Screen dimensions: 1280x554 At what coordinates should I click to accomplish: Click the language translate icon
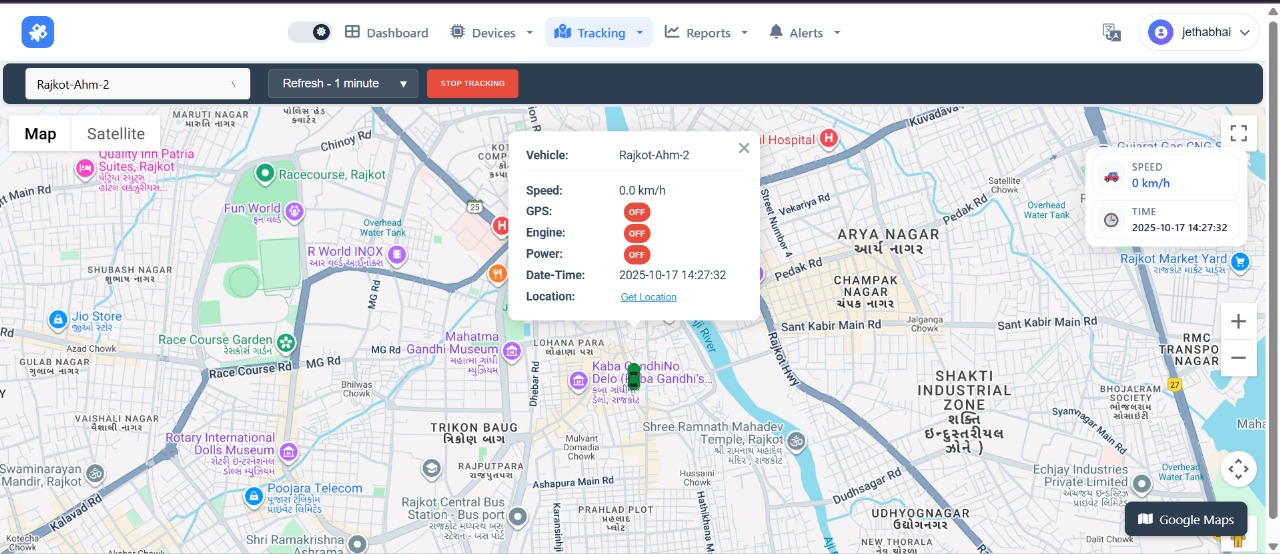[1111, 33]
